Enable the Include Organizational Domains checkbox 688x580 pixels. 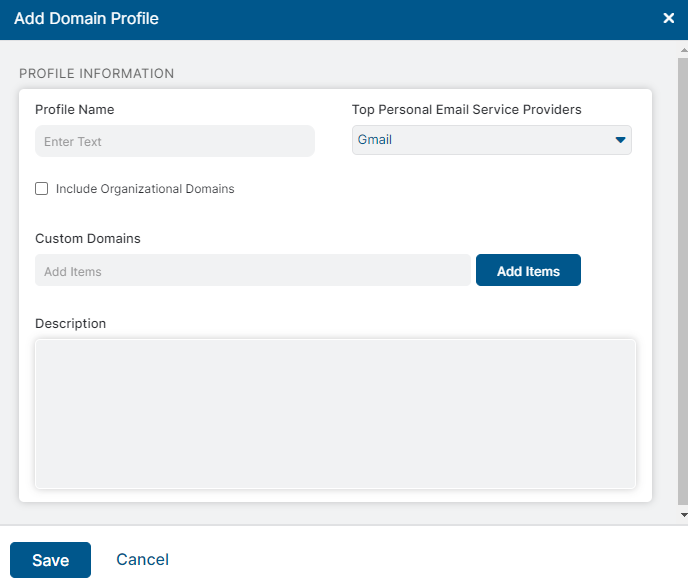42,188
